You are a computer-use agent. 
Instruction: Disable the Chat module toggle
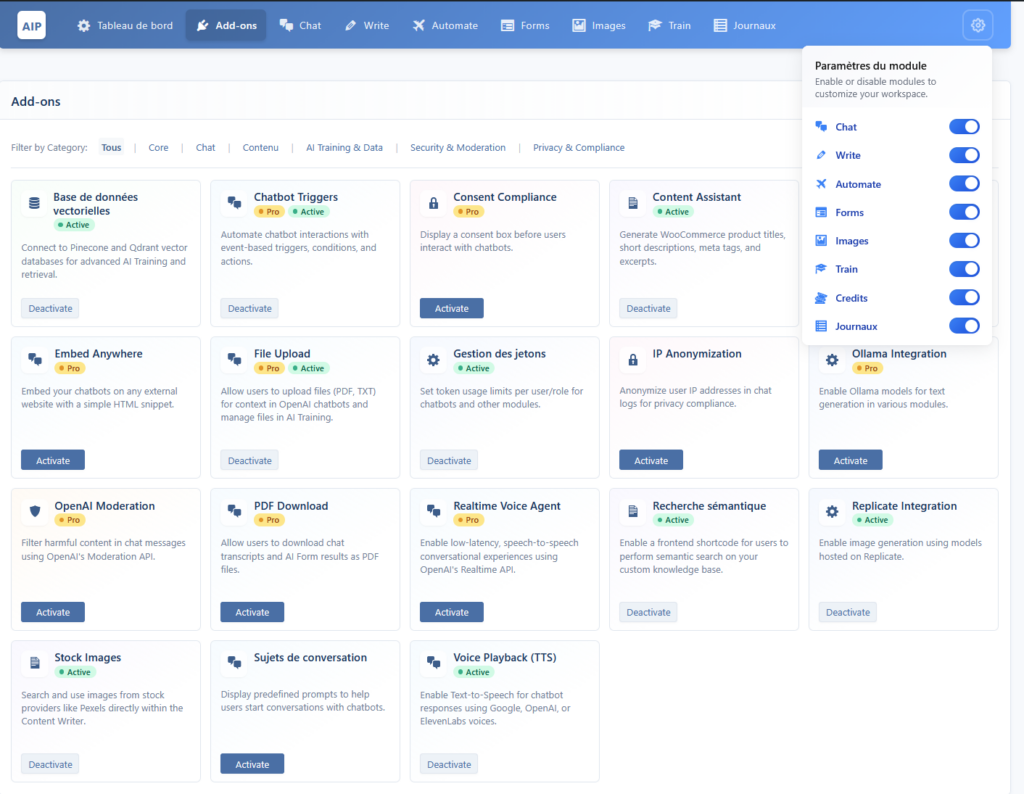pos(963,127)
